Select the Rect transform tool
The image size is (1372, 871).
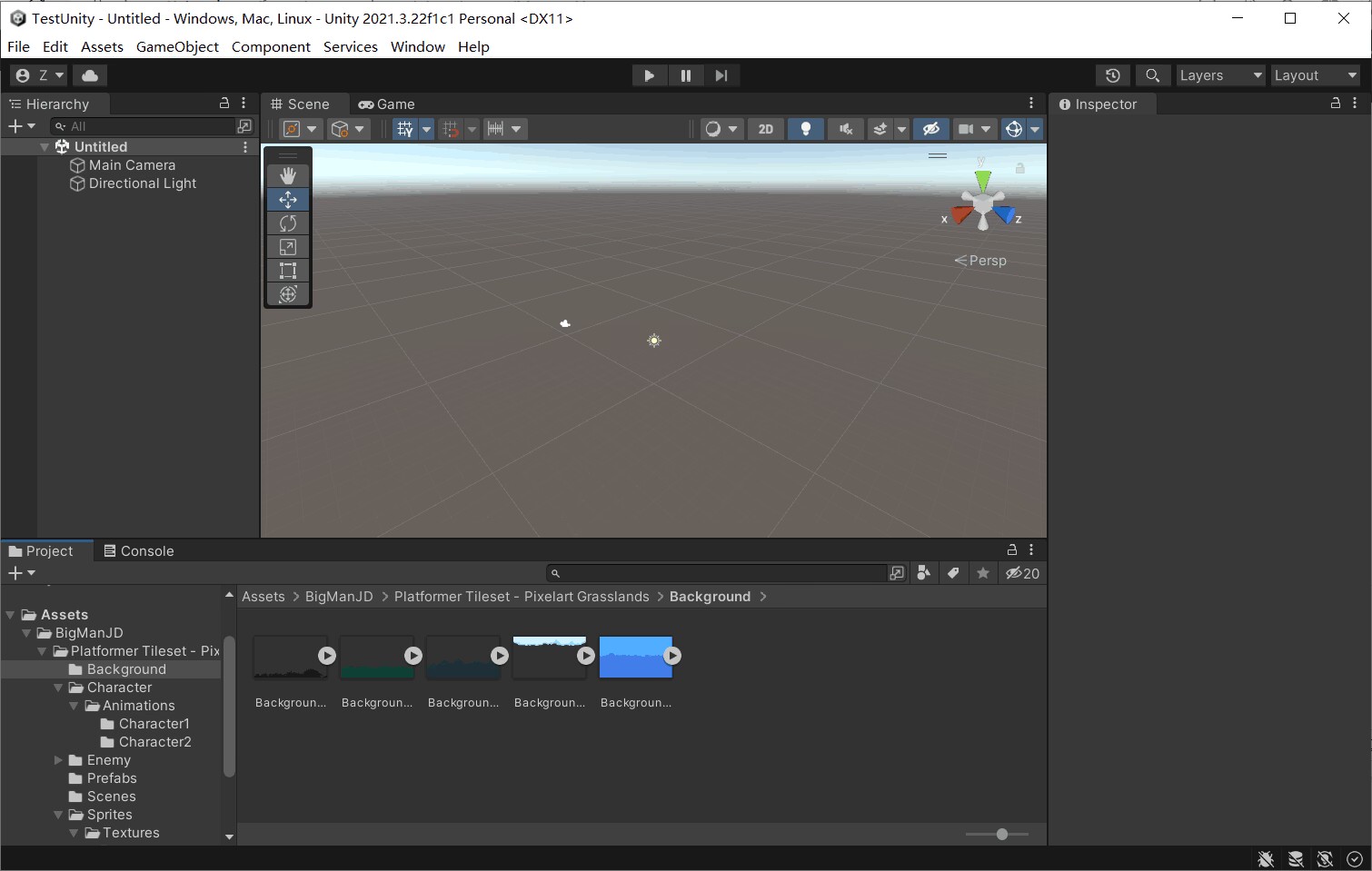[x=288, y=271]
